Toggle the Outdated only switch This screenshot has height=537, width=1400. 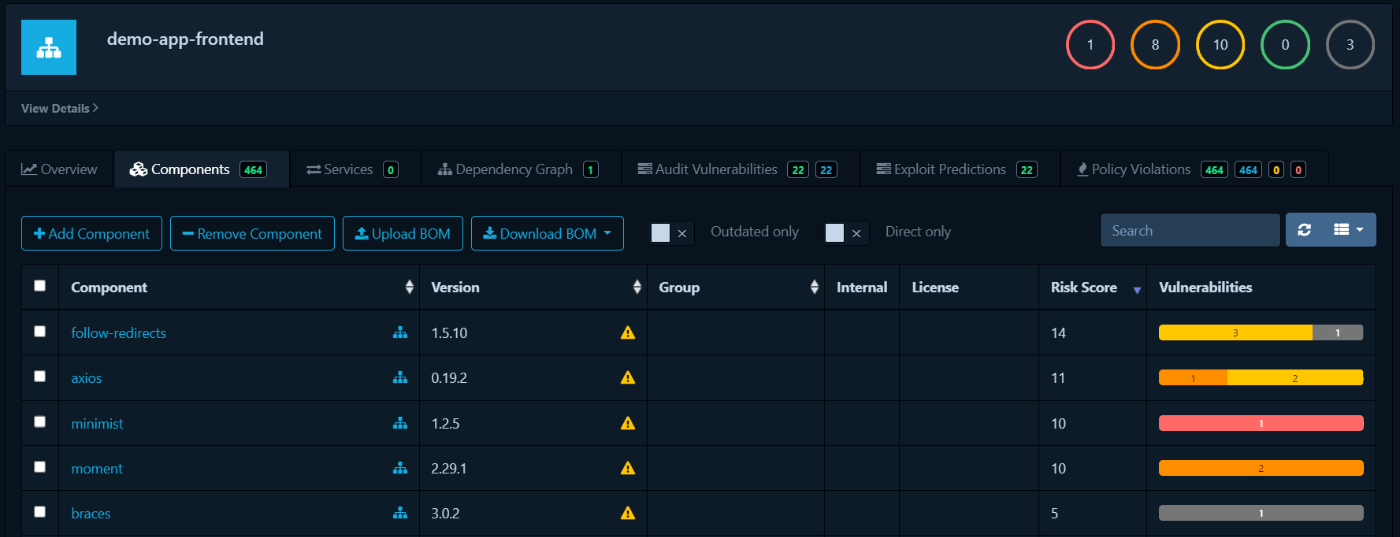point(670,233)
